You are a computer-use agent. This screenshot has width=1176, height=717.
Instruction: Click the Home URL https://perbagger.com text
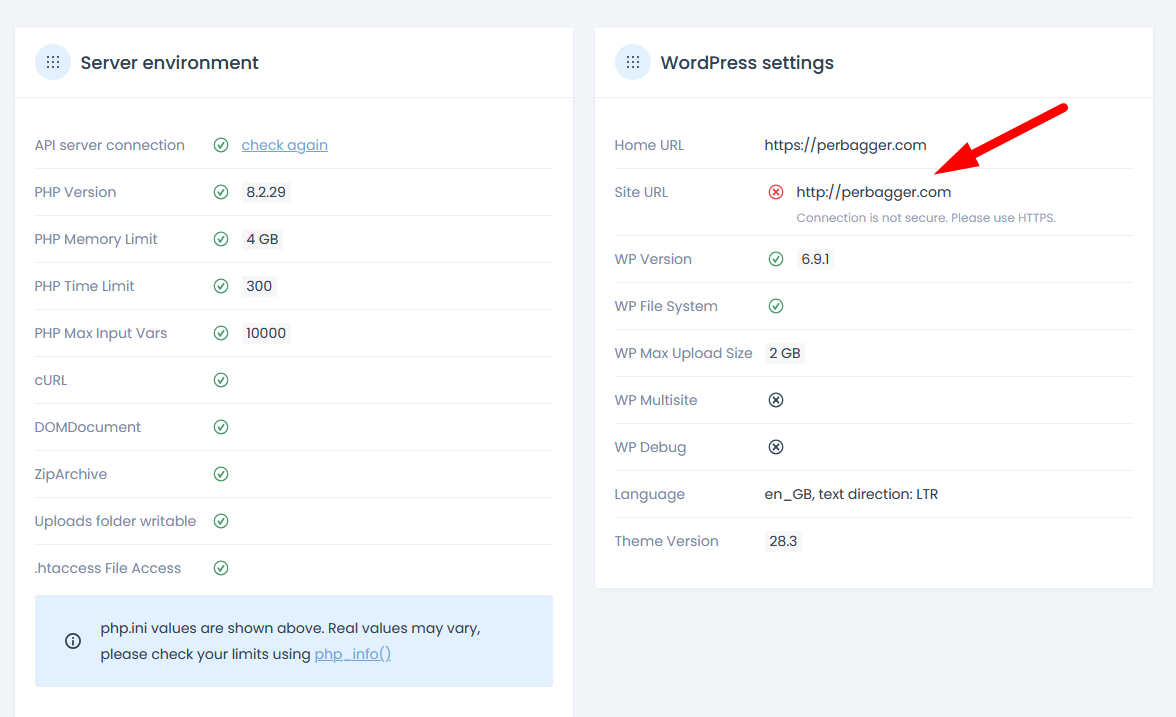845,145
